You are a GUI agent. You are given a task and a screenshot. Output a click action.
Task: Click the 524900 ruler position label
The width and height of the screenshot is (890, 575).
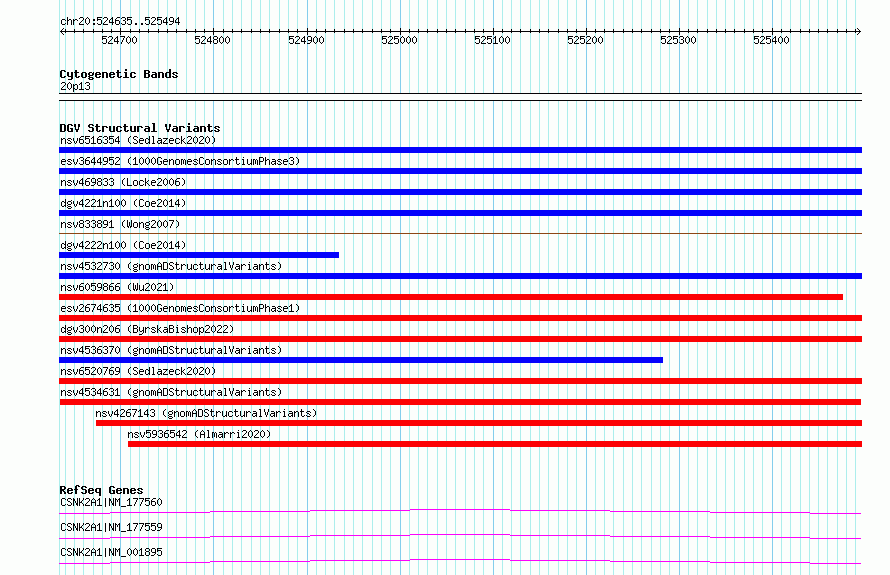click(x=306, y=40)
